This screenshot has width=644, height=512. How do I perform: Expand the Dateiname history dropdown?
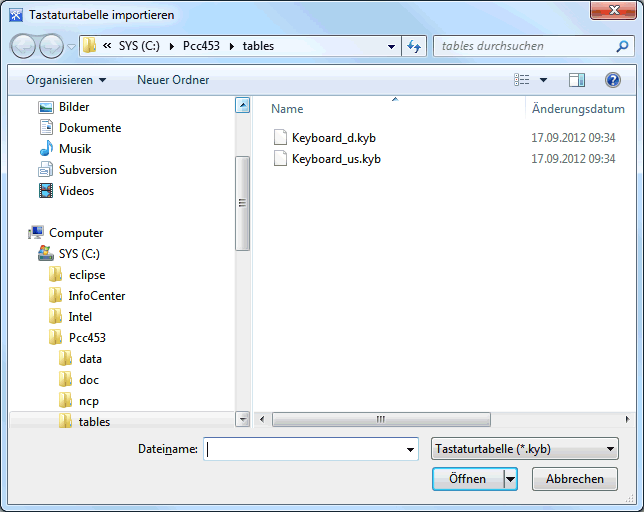410,451
